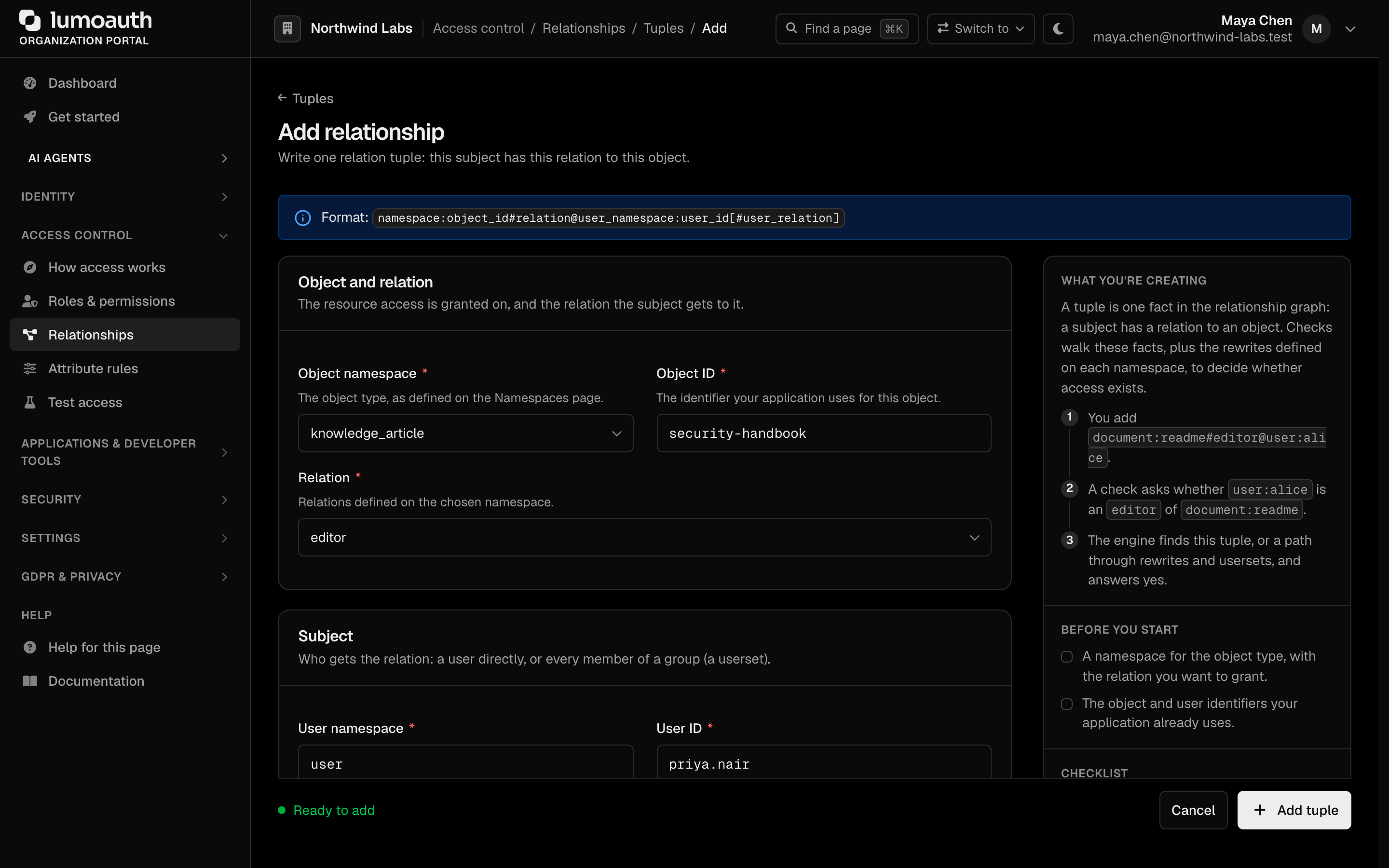Viewport: 1389px width, 868px height.
Task: Open Get started in the sidebar
Action: [x=125, y=117]
